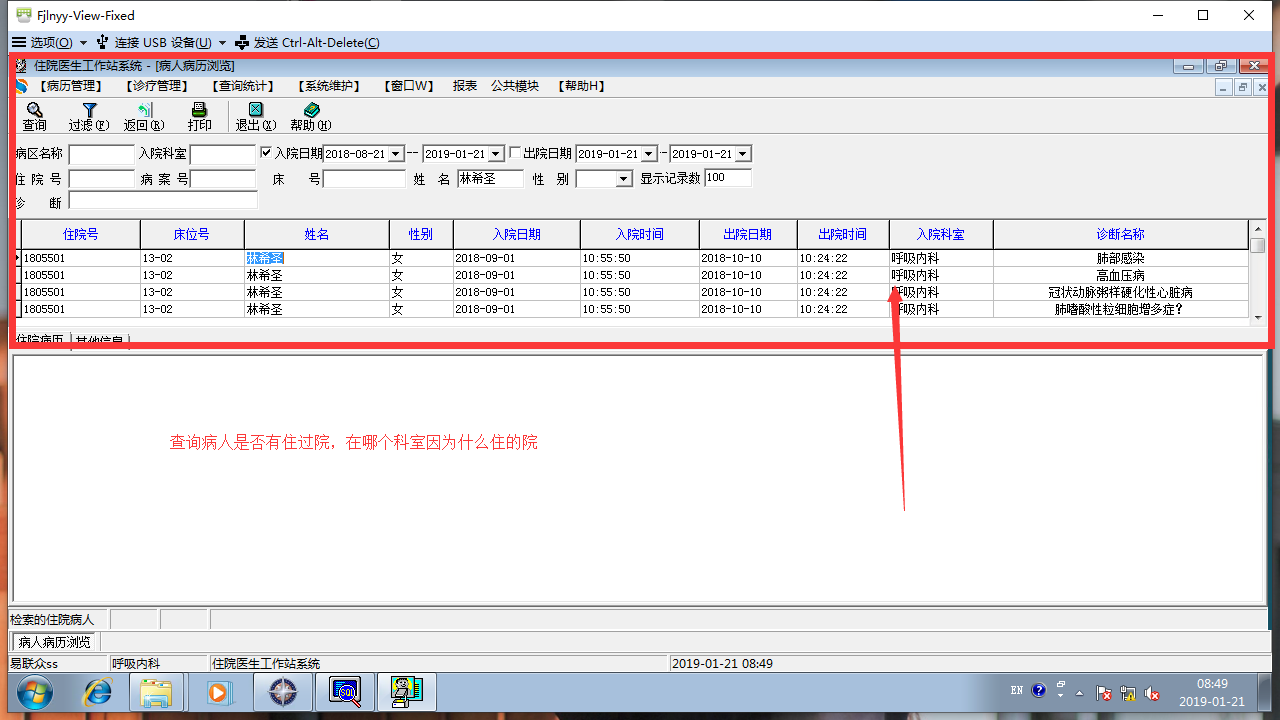Launch Internet Explorer from the taskbar

point(97,692)
